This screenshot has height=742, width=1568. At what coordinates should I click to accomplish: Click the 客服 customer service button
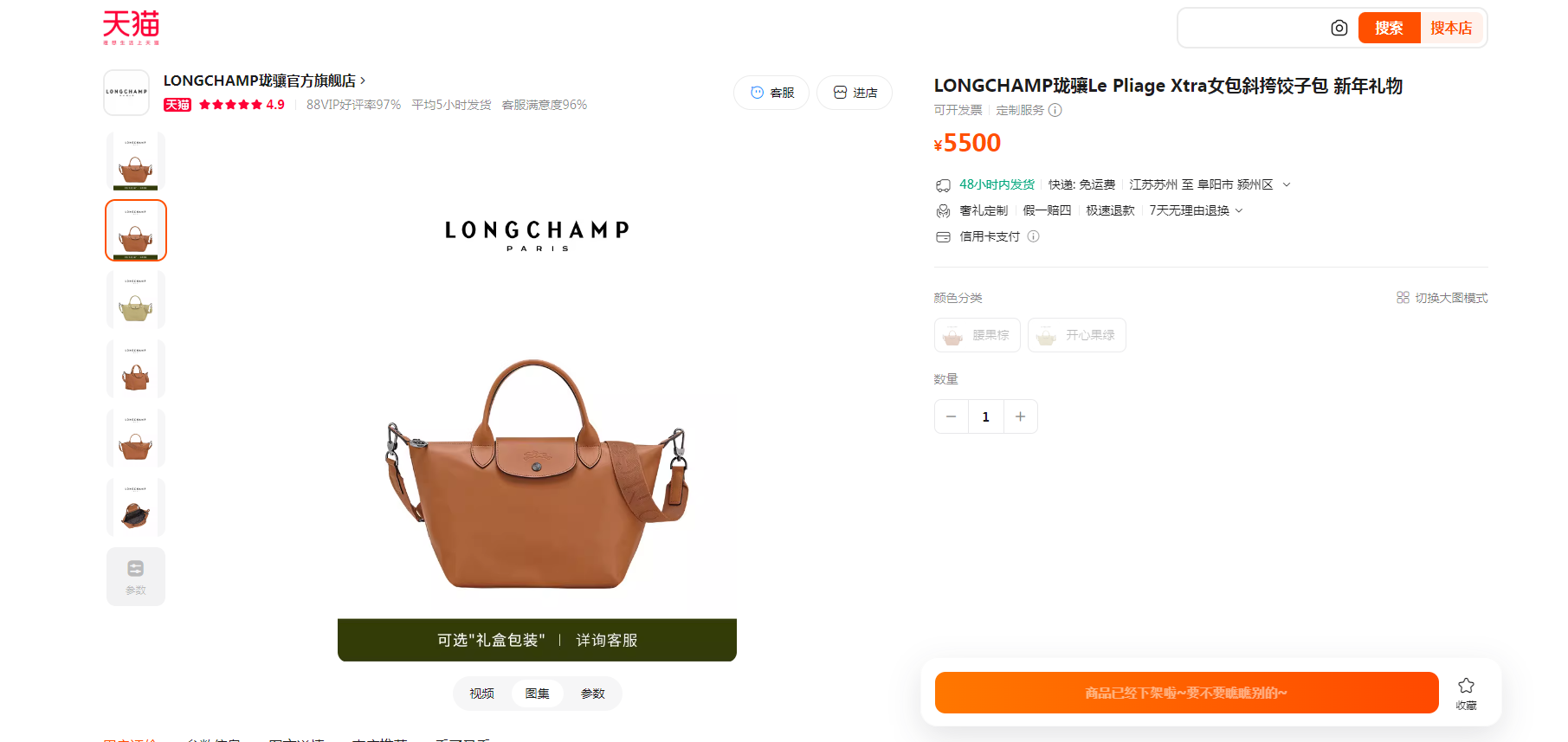coord(771,93)
